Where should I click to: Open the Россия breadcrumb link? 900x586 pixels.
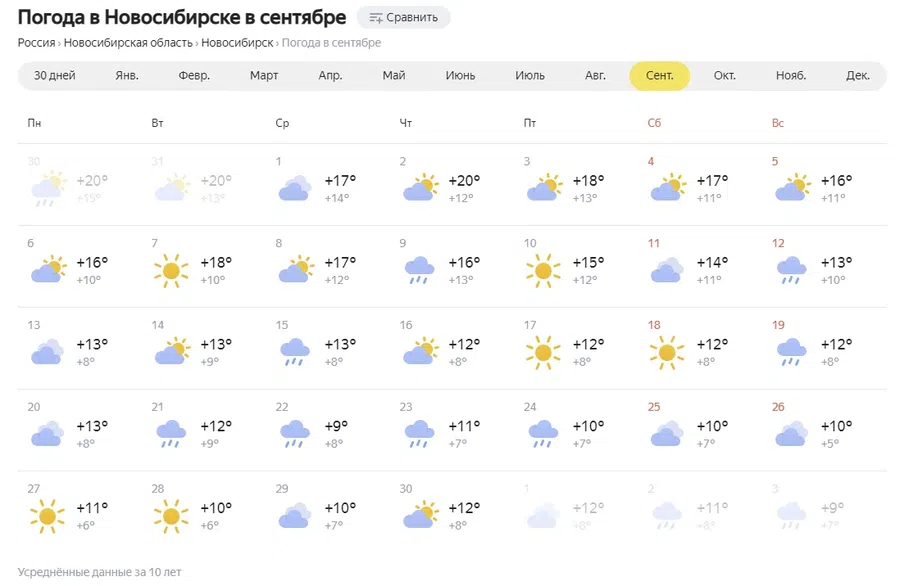(x=36, y=43)
